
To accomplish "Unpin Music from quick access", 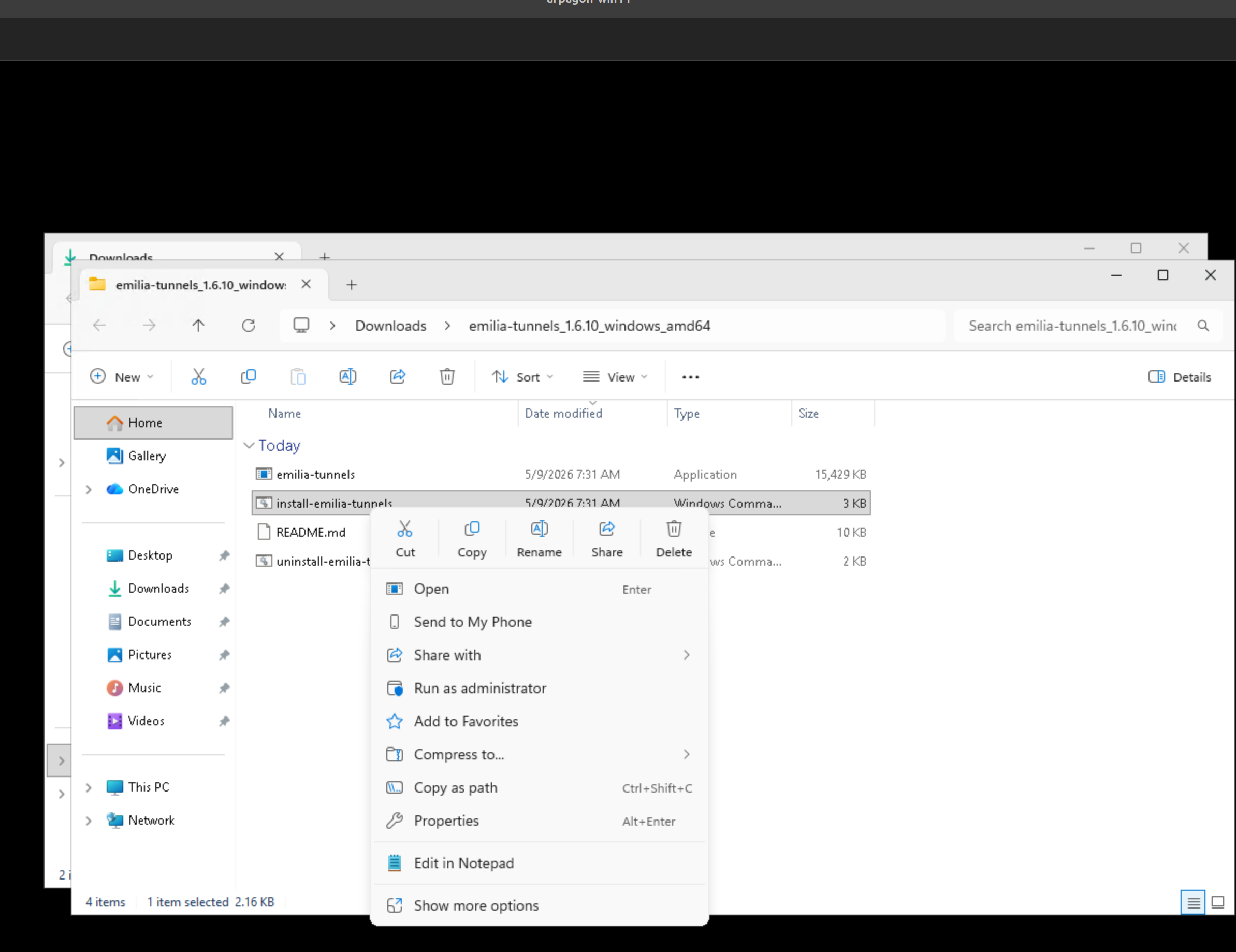I will pos(224,688).
